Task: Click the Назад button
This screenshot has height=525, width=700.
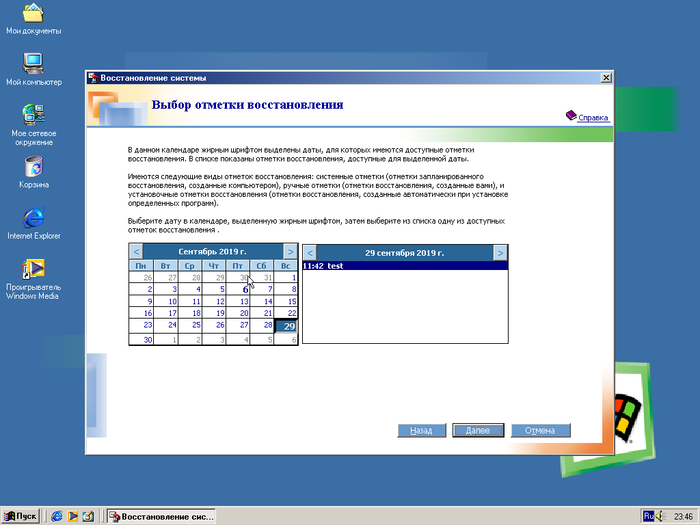Action: [421, 431]
